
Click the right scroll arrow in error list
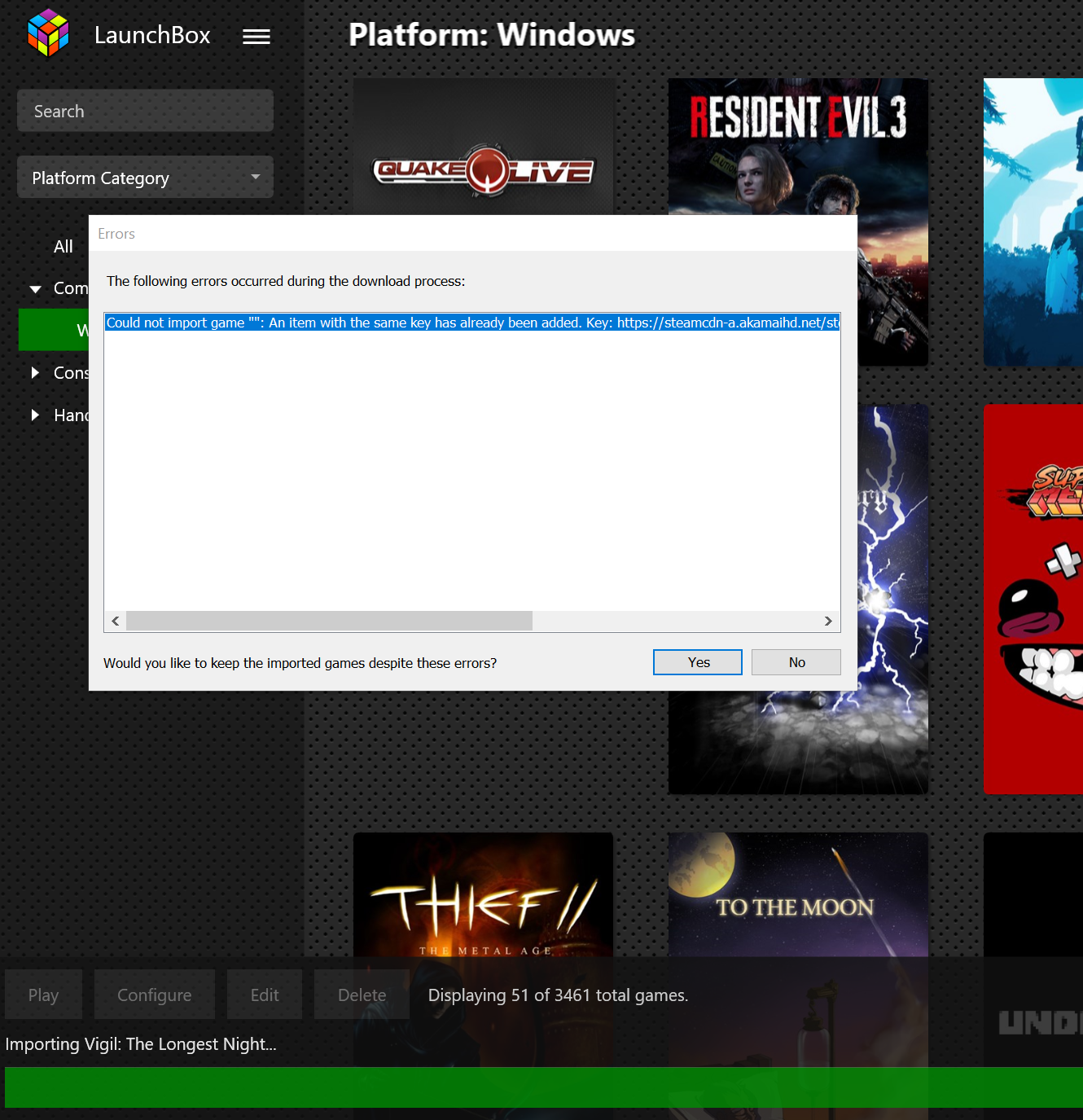828,621
